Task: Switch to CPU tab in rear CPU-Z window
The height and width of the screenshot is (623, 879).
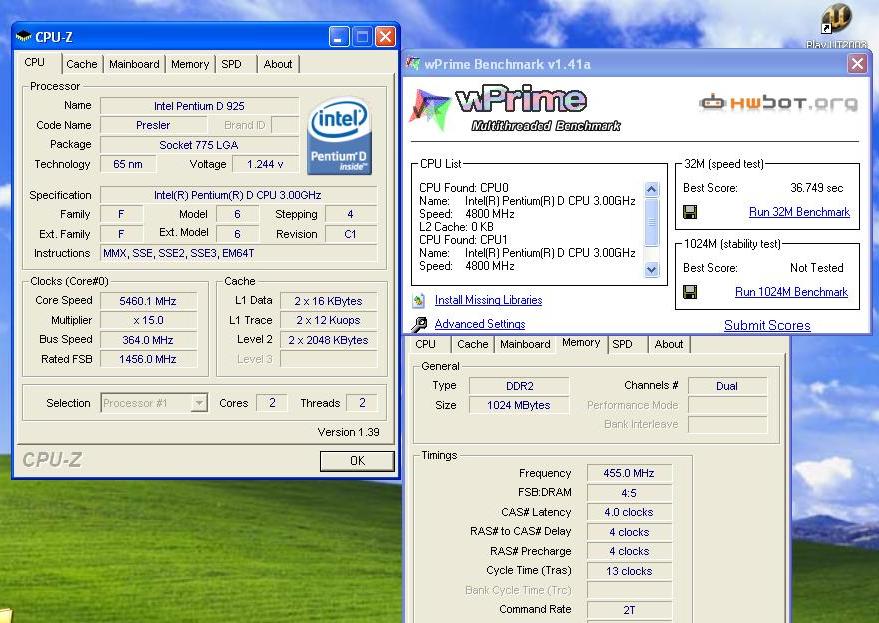Action: pos(425,344)
